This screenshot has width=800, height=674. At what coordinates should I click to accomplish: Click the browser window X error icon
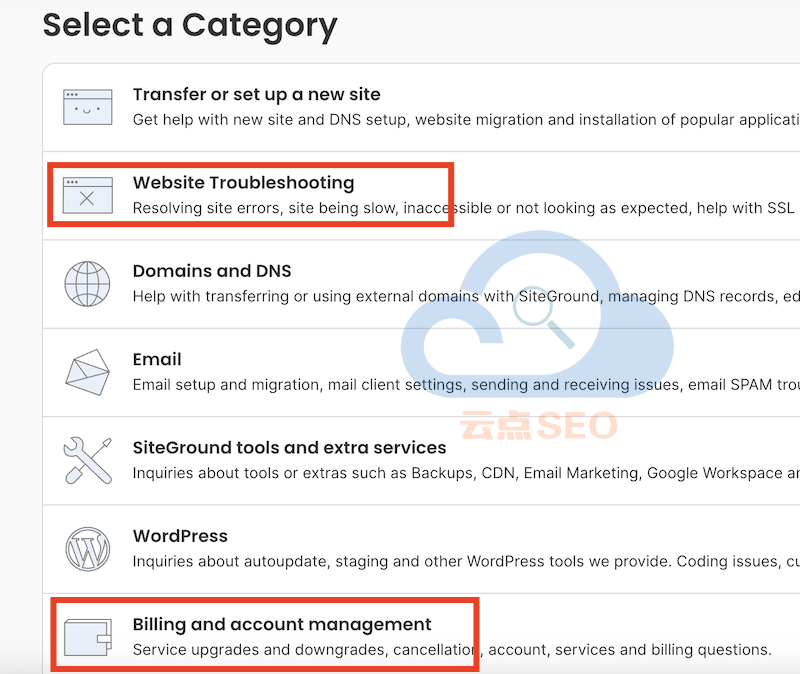[x=88, y=195]
